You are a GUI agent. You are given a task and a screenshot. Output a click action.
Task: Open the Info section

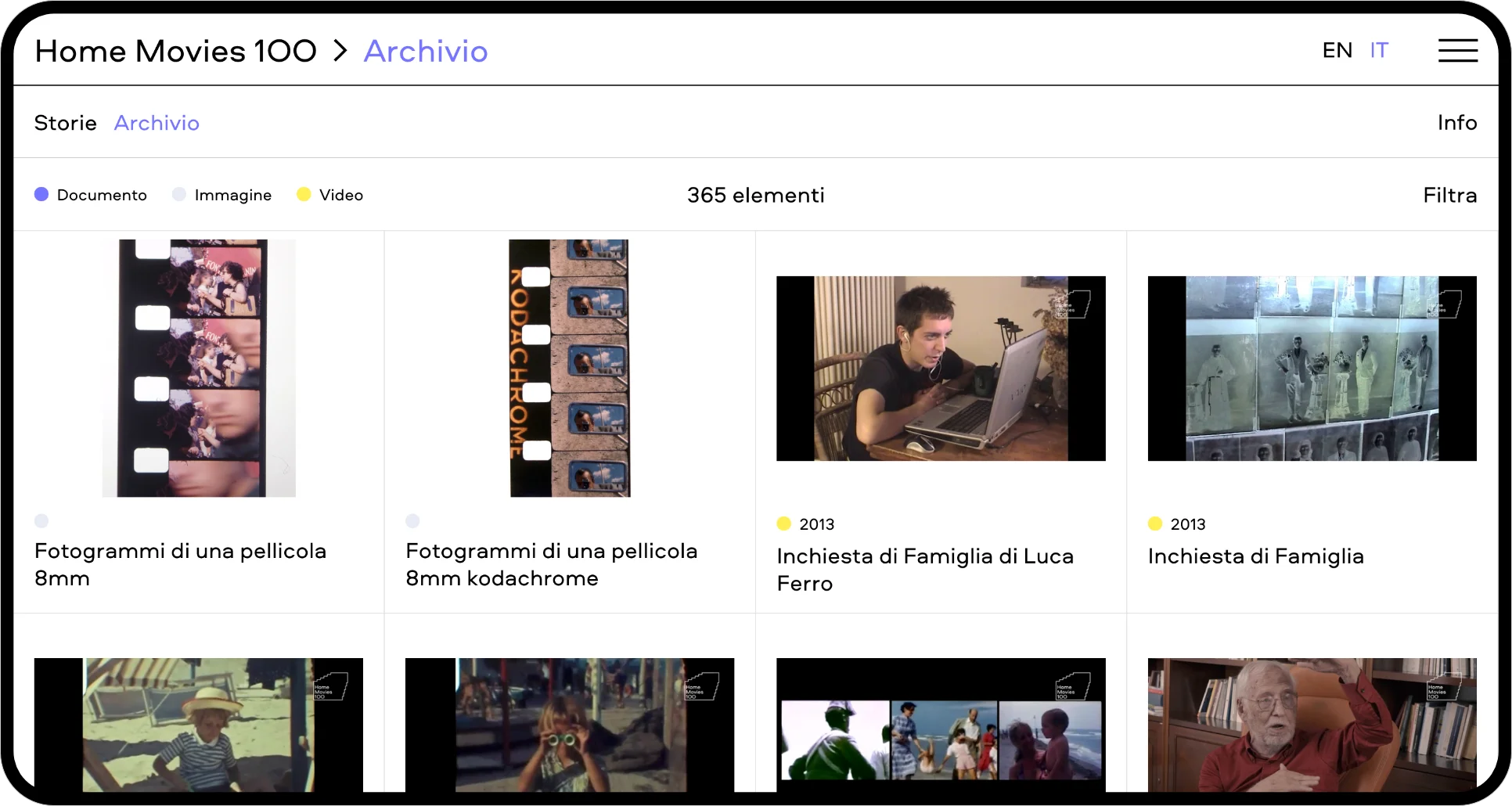pyautogui.click(x=1456, y=123)
